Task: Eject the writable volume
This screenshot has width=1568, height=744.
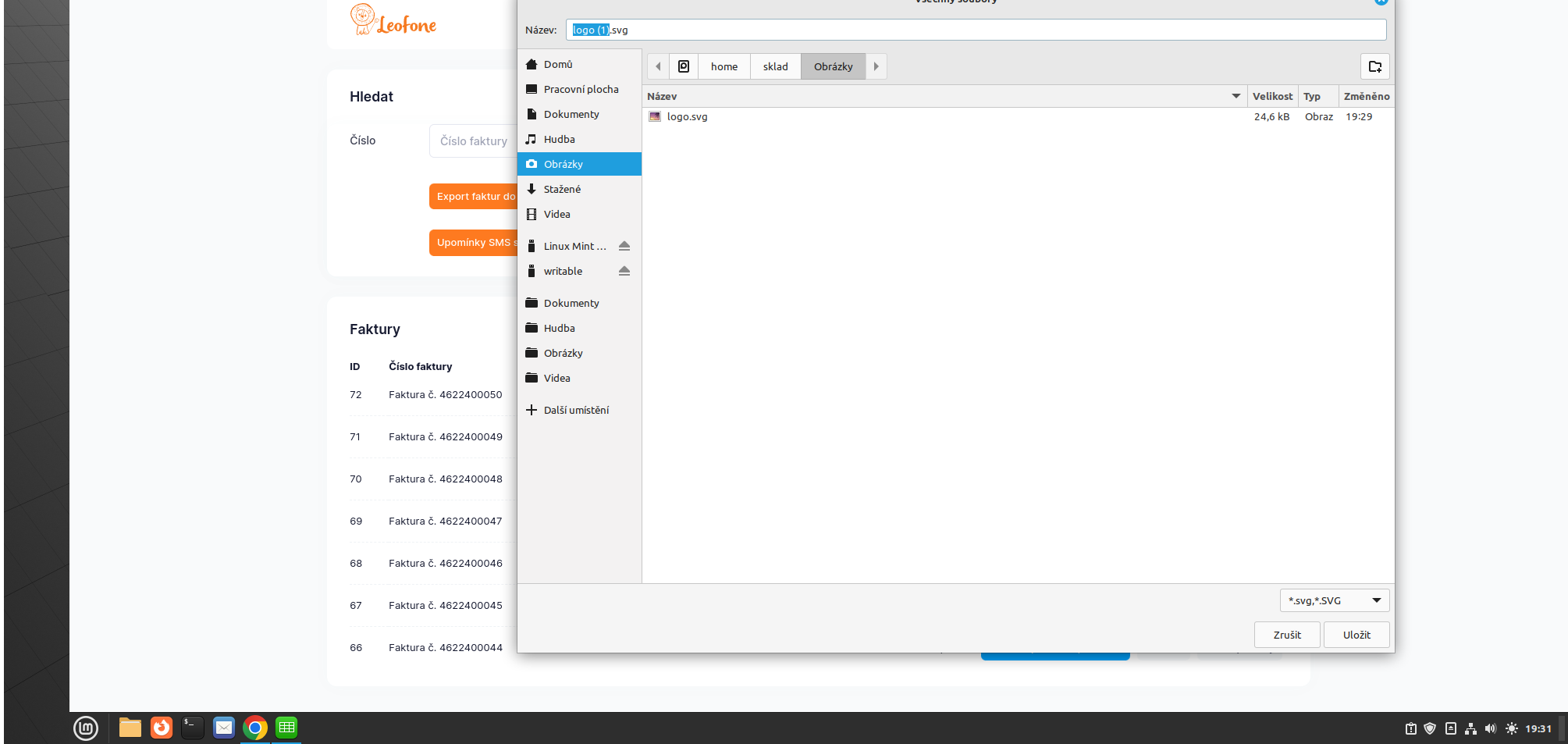Action: pyautogui.click(x=624, y=271)
